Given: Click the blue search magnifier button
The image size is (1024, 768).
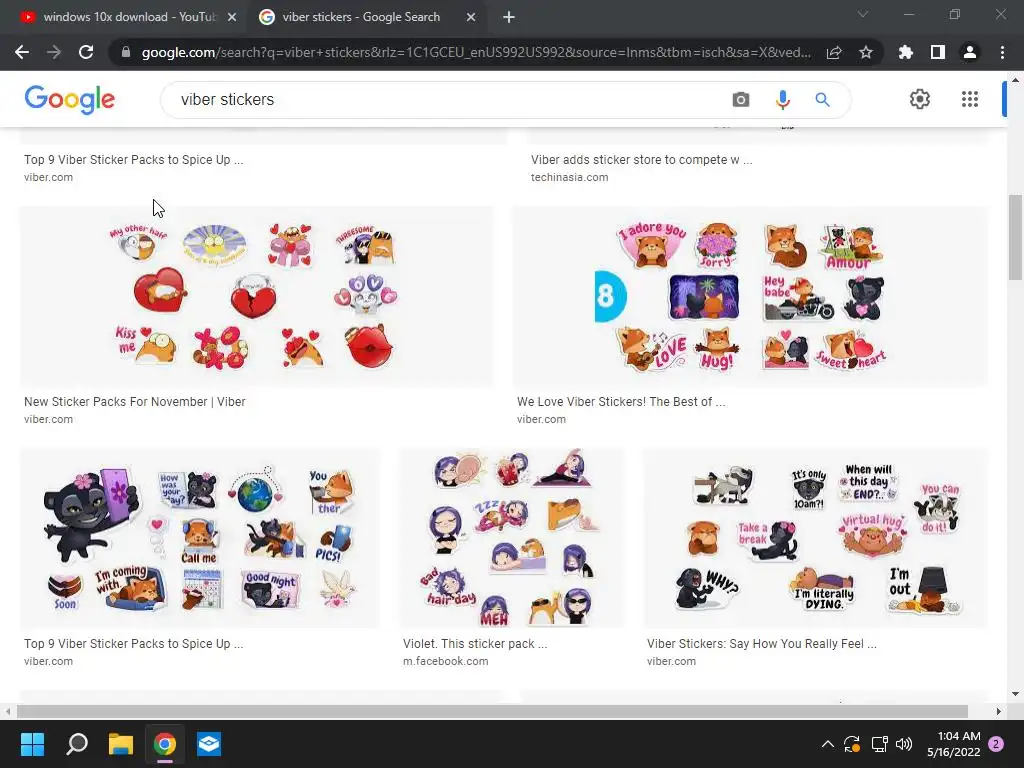Looking at the screenshot, I should [822, 99].
